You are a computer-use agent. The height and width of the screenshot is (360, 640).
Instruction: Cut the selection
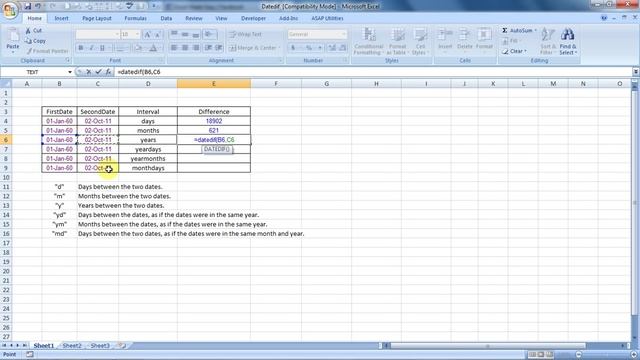coord(33,31)
